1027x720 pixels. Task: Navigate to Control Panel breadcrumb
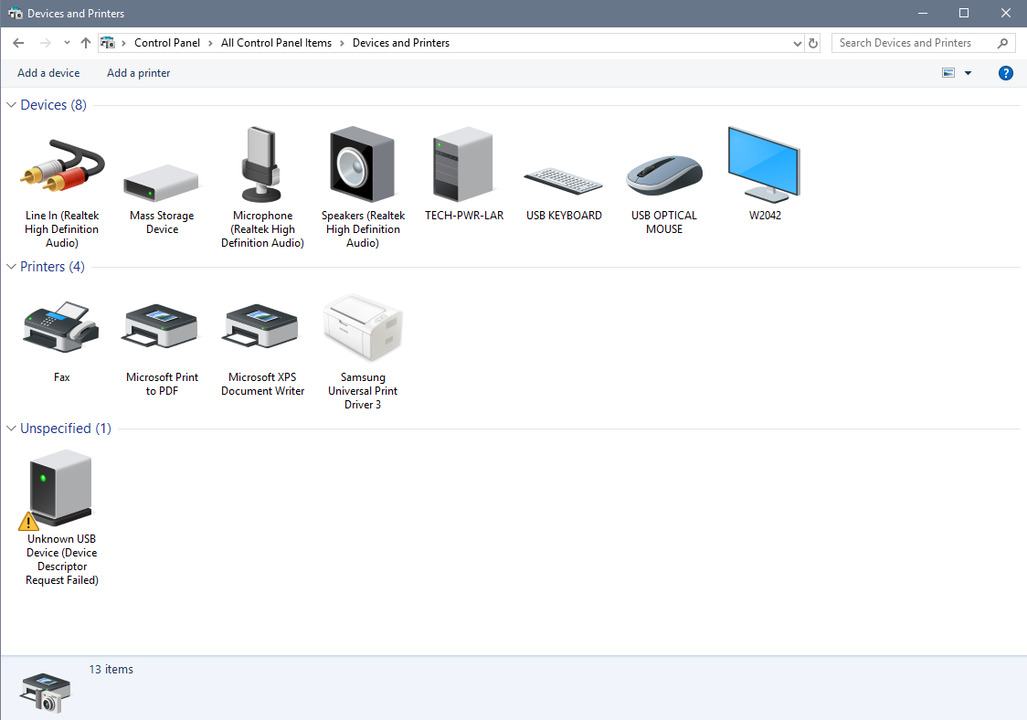pyautogui.click(x=167, y=43)
